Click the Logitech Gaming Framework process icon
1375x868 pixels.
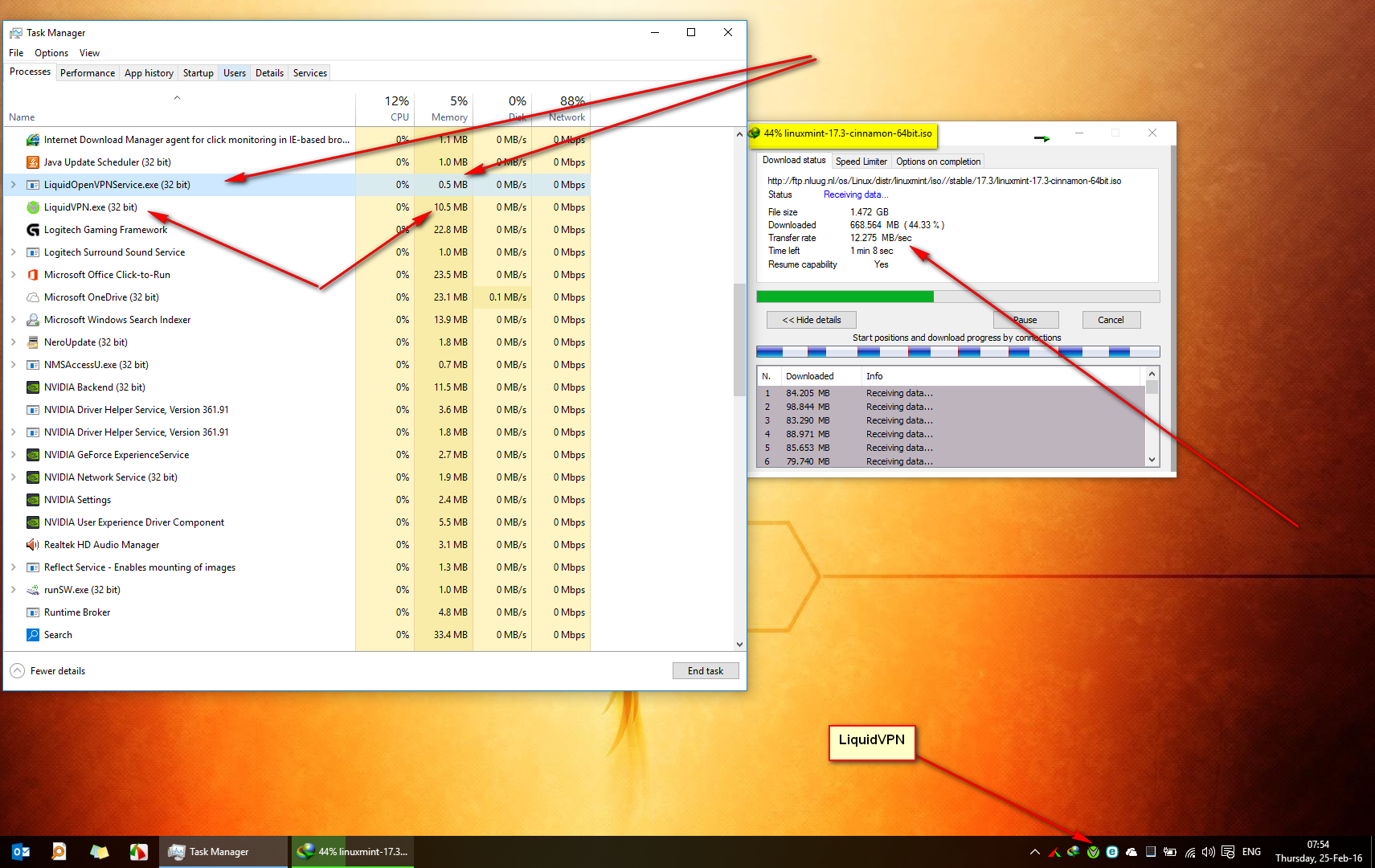[x=33, y=230]
